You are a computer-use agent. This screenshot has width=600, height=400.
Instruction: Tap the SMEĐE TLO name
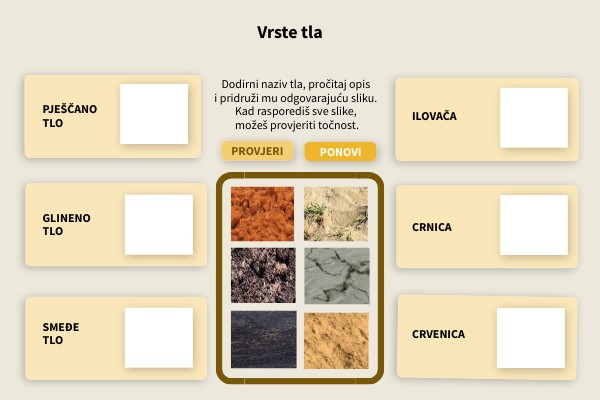[x=61, y=333]
